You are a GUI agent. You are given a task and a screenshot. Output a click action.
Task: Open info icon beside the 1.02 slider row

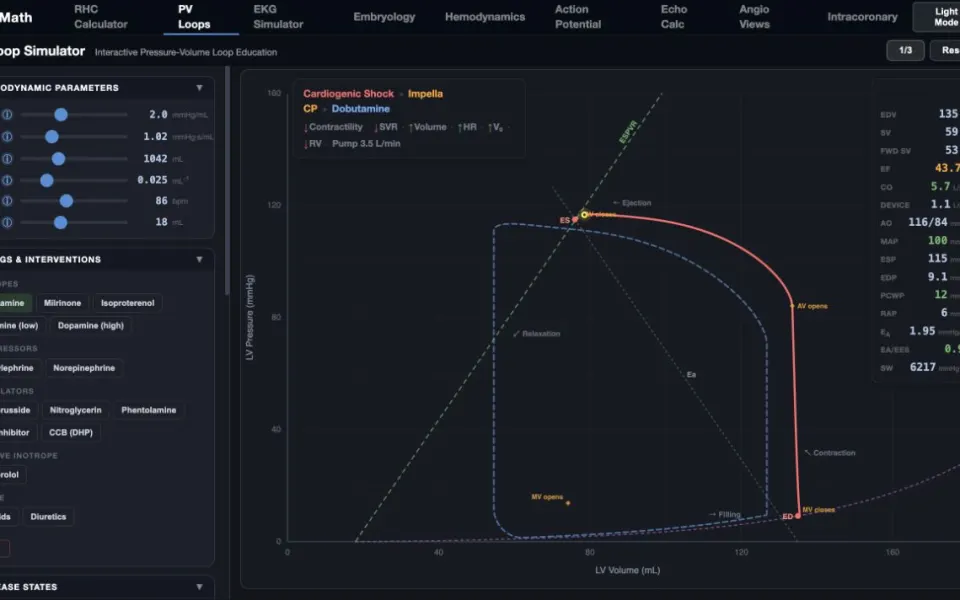7,137
